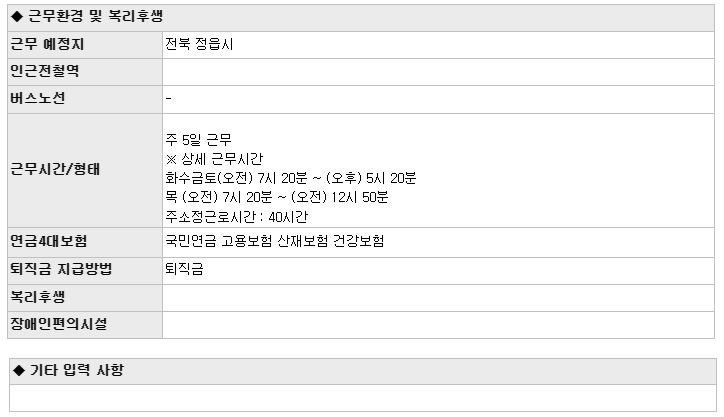The image size is (724, 417).
Task: Click the 화수금토 working hours line
Action: click(291, 178)
